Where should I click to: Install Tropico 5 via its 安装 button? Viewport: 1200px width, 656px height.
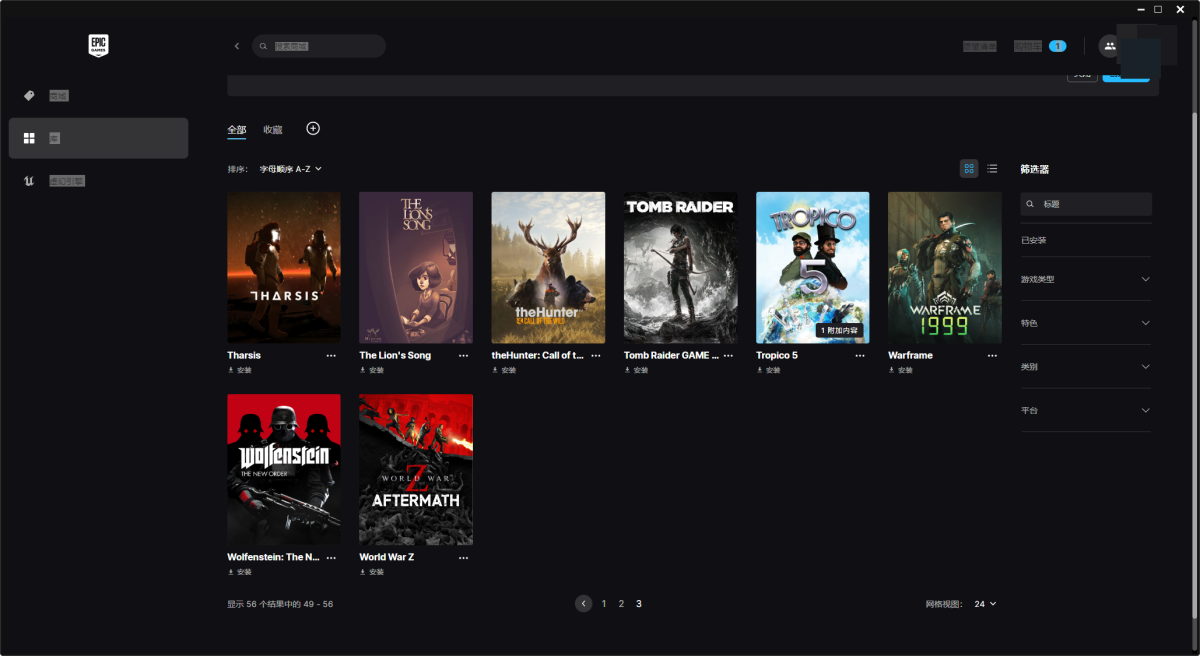pyautogui.click(x=769, y=370)
